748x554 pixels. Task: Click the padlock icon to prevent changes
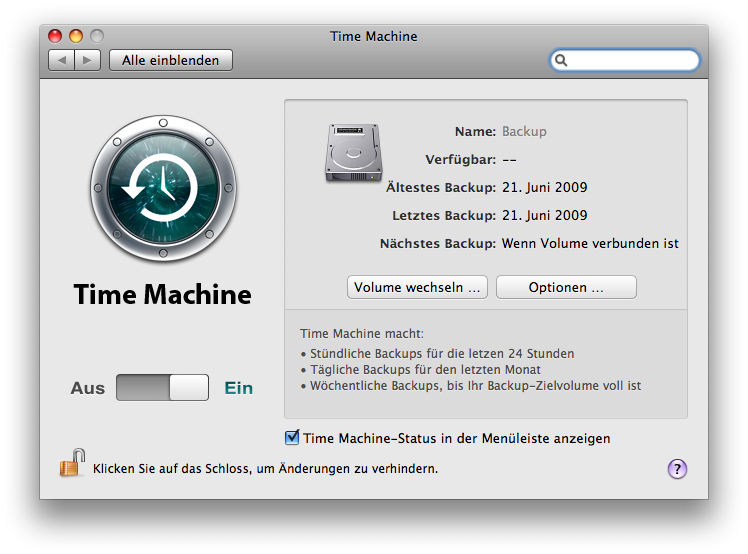tap(72, 462)
